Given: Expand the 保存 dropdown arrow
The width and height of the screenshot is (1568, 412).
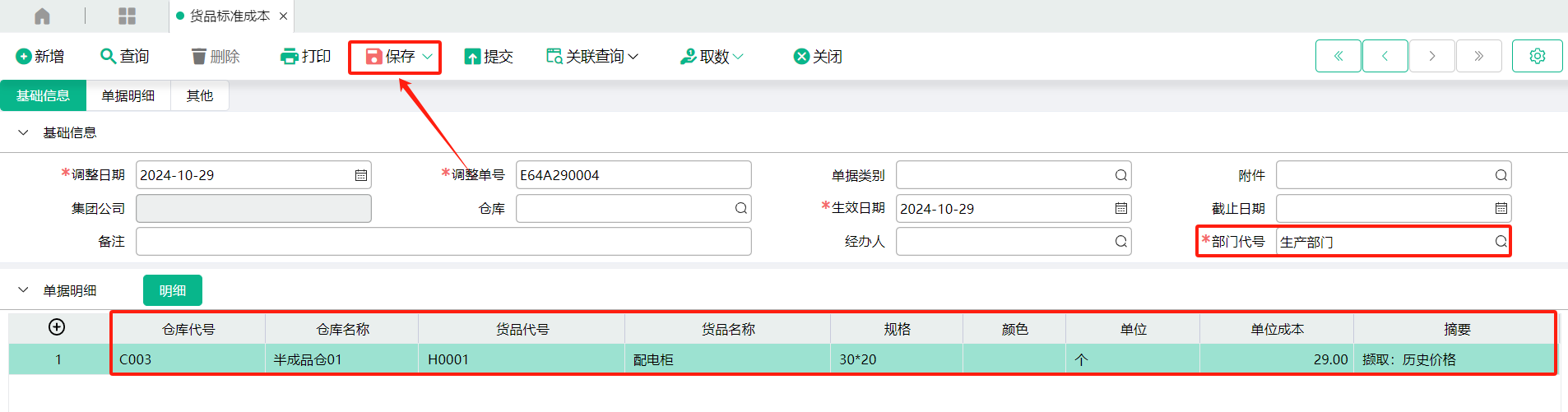Looking at the screenshot, I should 427,56.
